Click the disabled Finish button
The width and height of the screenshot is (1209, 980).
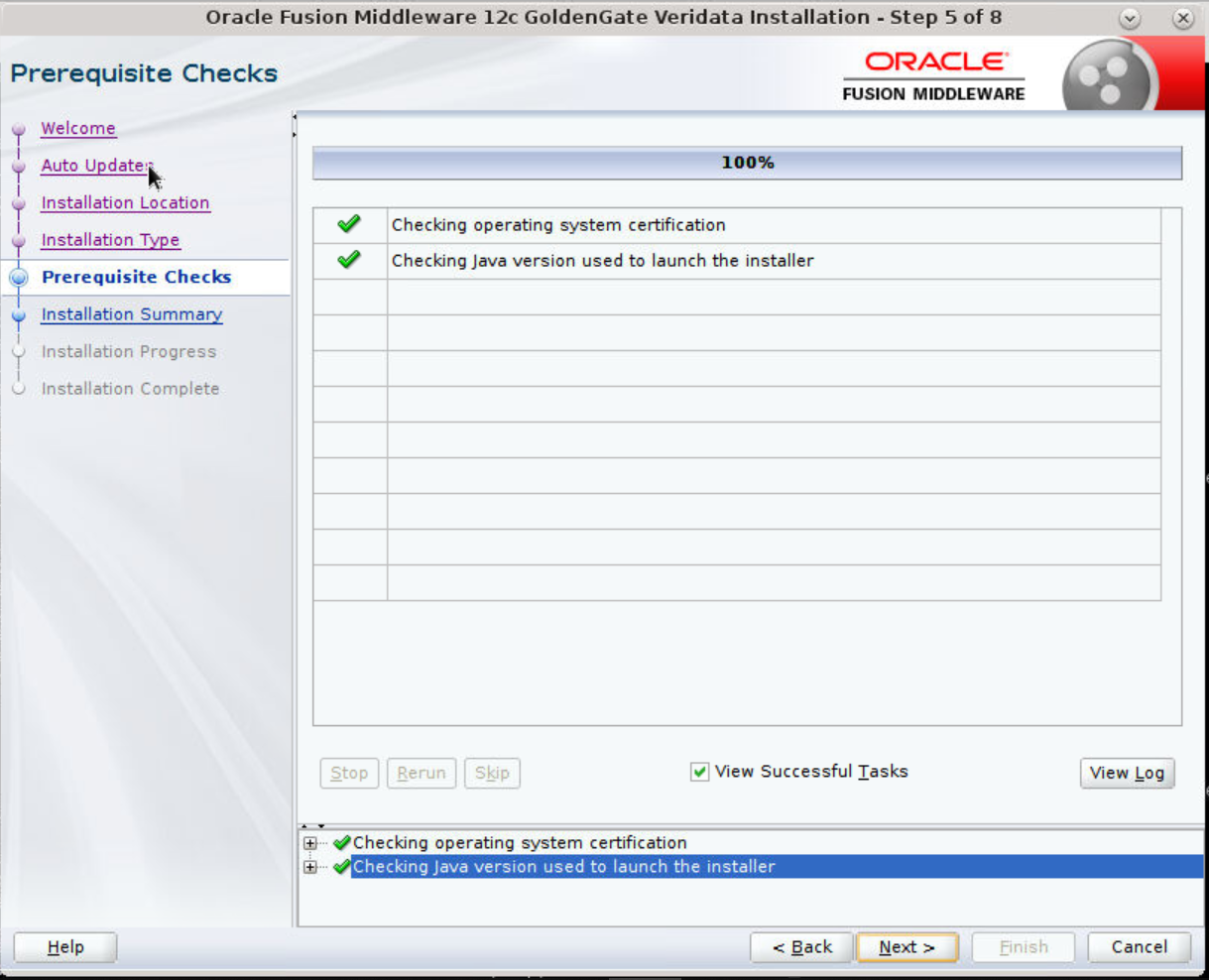[x=1024, y=947]
